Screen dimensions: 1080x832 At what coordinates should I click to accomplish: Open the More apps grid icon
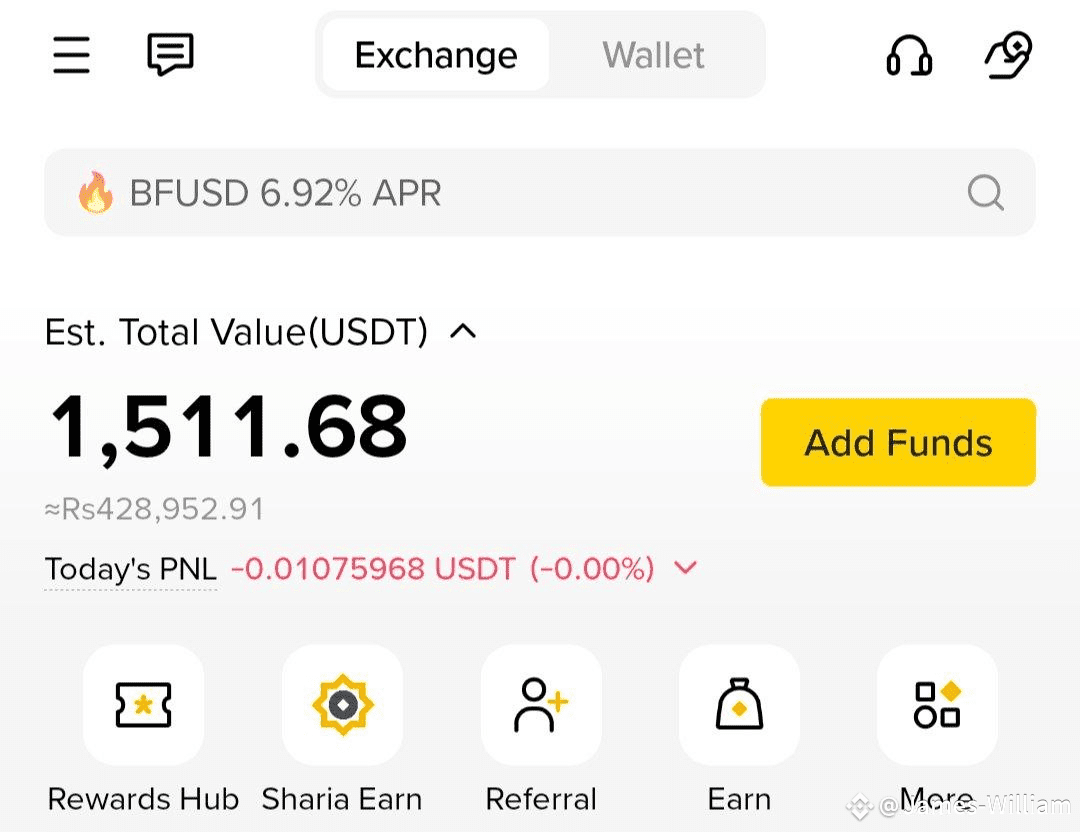click(x=937, y=705)
